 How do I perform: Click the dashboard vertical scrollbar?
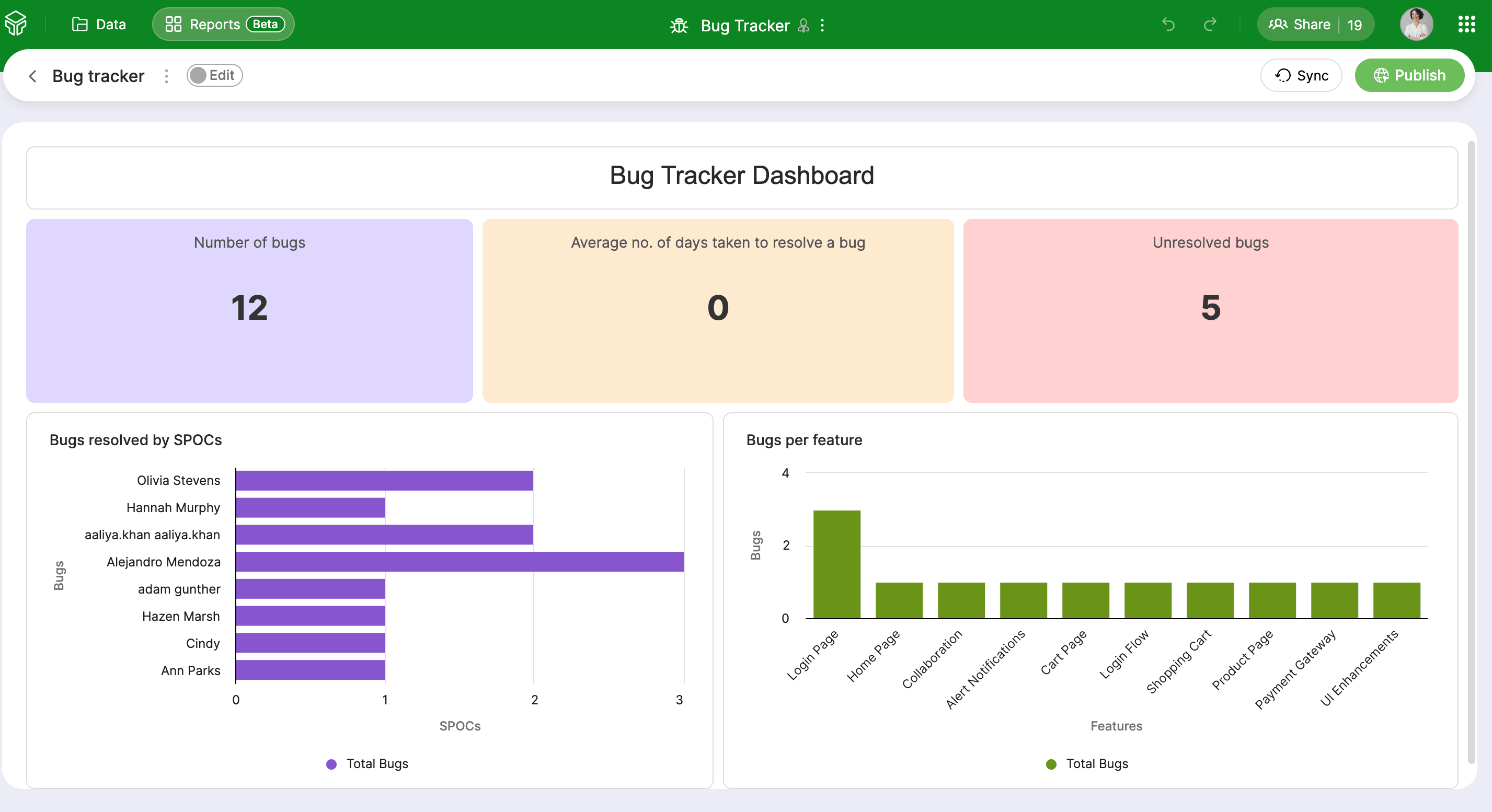pyautogui.click(x=1471, y=451)
